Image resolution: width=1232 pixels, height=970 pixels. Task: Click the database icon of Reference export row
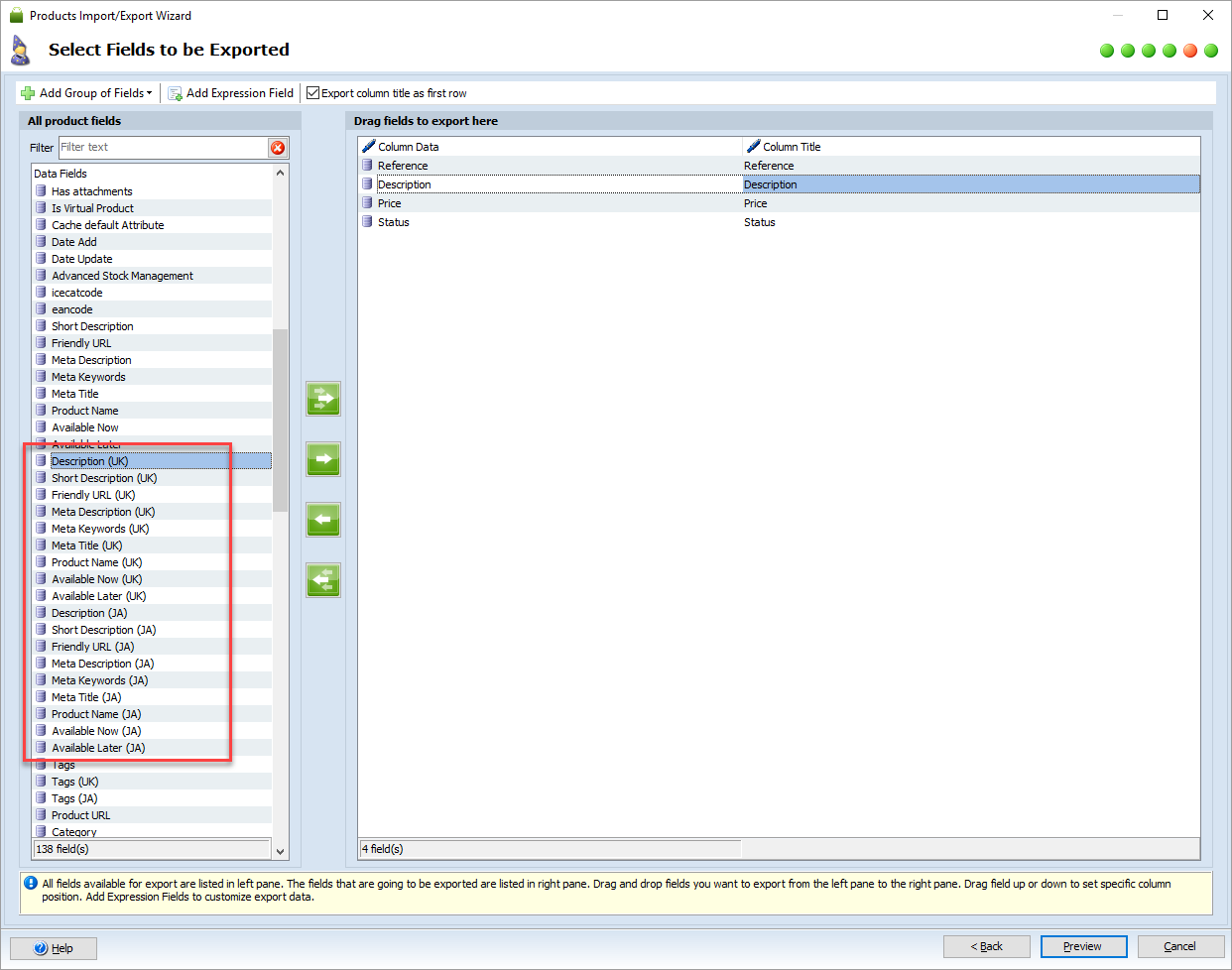367,165
